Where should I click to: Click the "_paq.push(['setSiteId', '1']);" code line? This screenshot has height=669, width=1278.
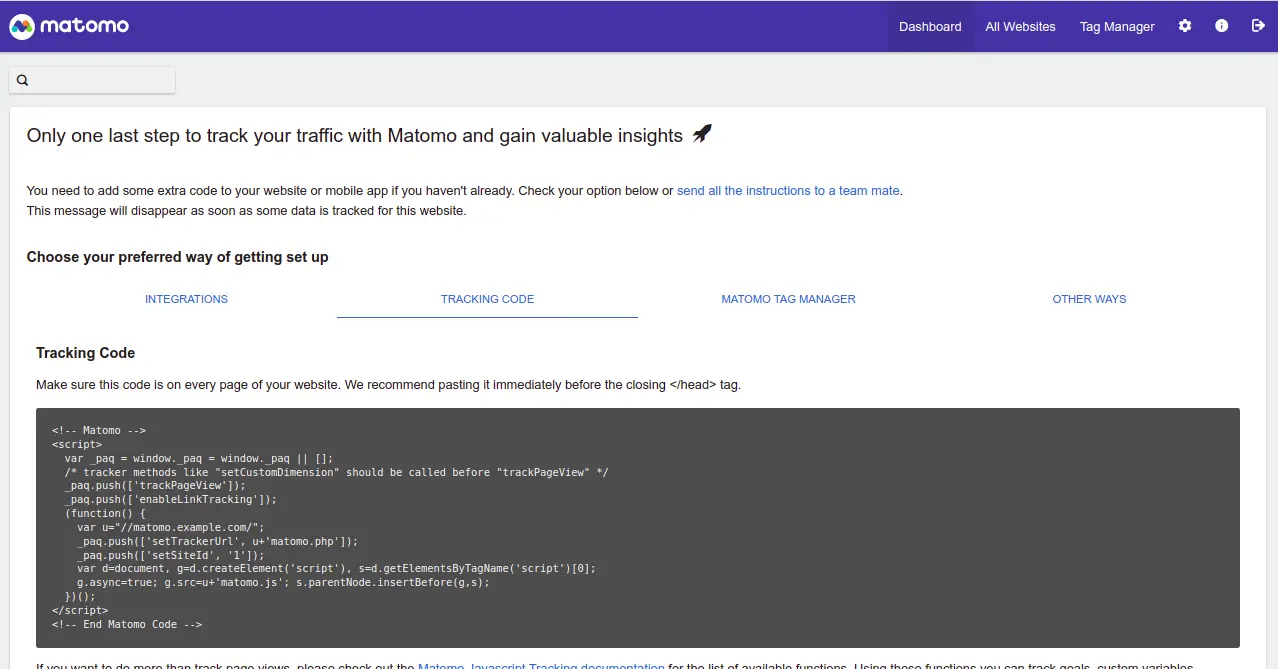(170, 555)
